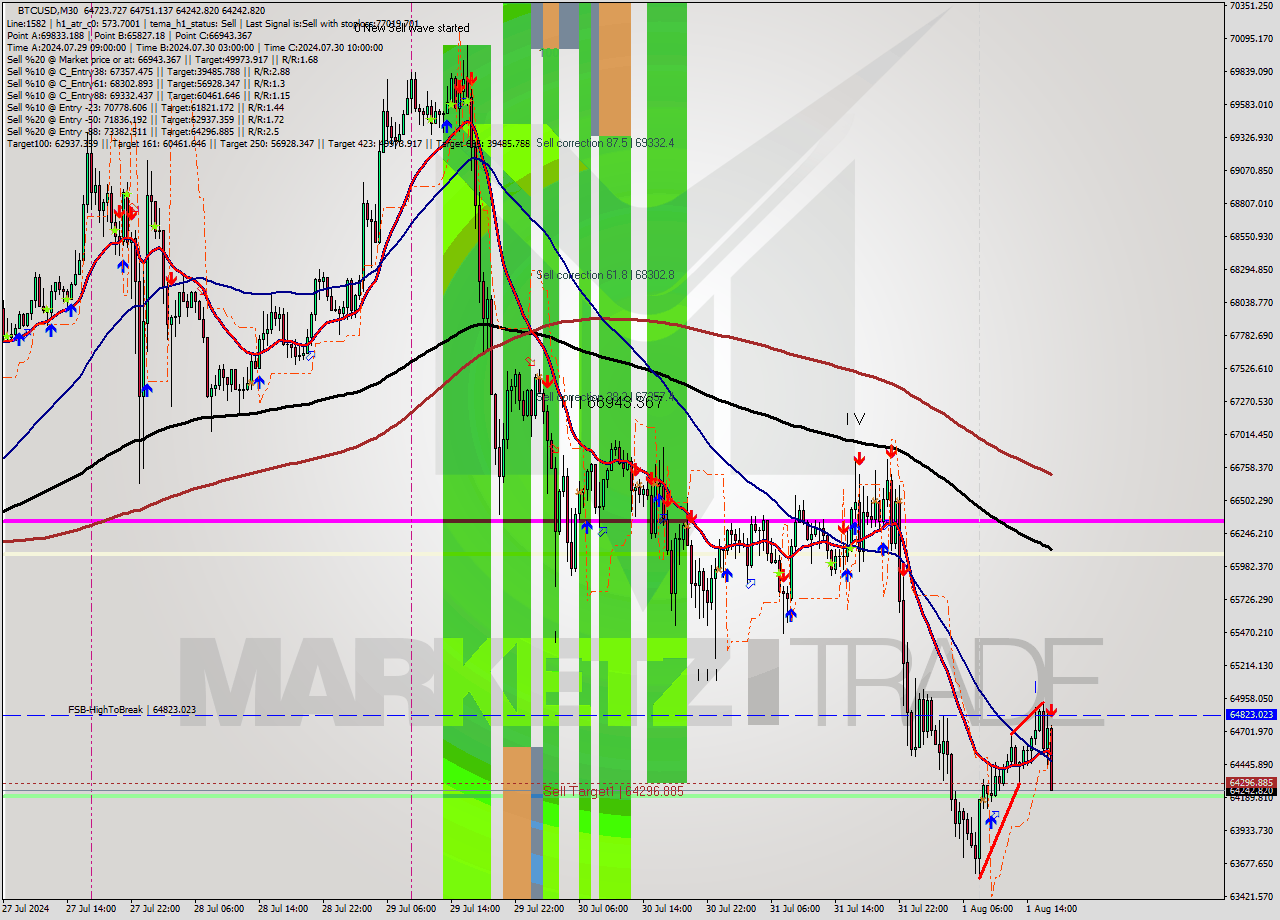
Task: Select the 'Sell Target1 | 64296.885' label
Action: point(615,791)
